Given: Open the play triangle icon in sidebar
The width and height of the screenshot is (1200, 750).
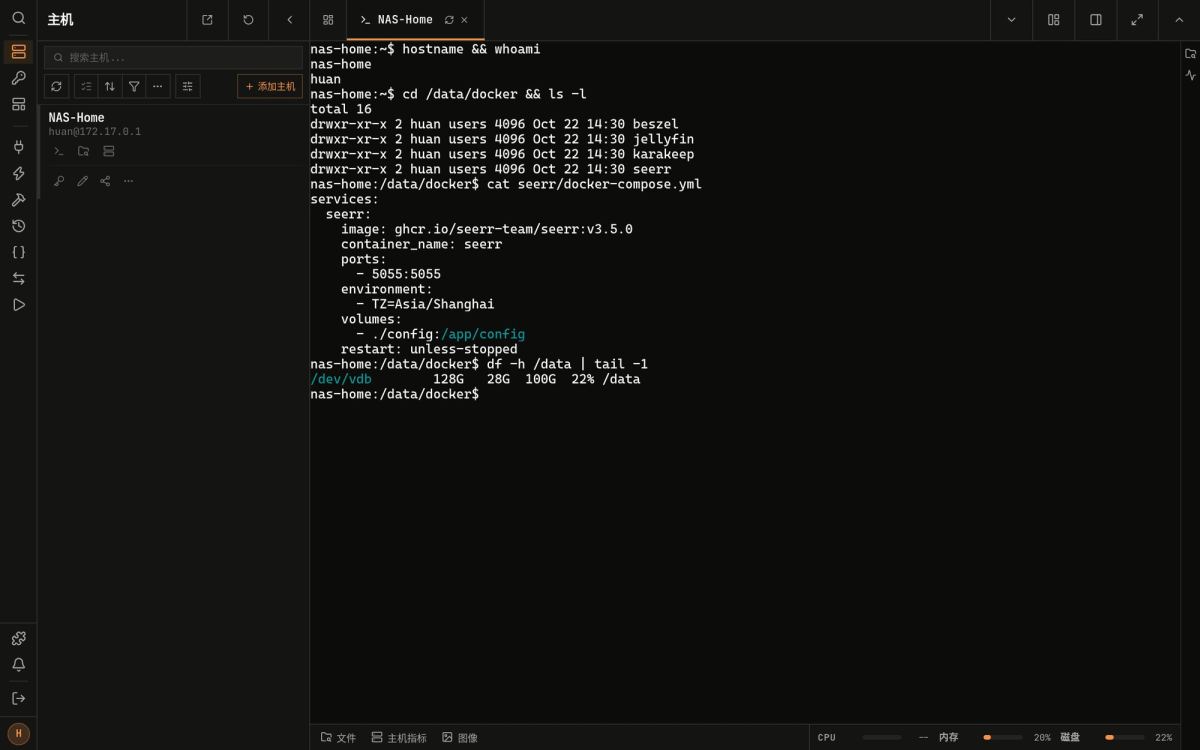Looking at the screenshot, I should (x=18, y=304).
